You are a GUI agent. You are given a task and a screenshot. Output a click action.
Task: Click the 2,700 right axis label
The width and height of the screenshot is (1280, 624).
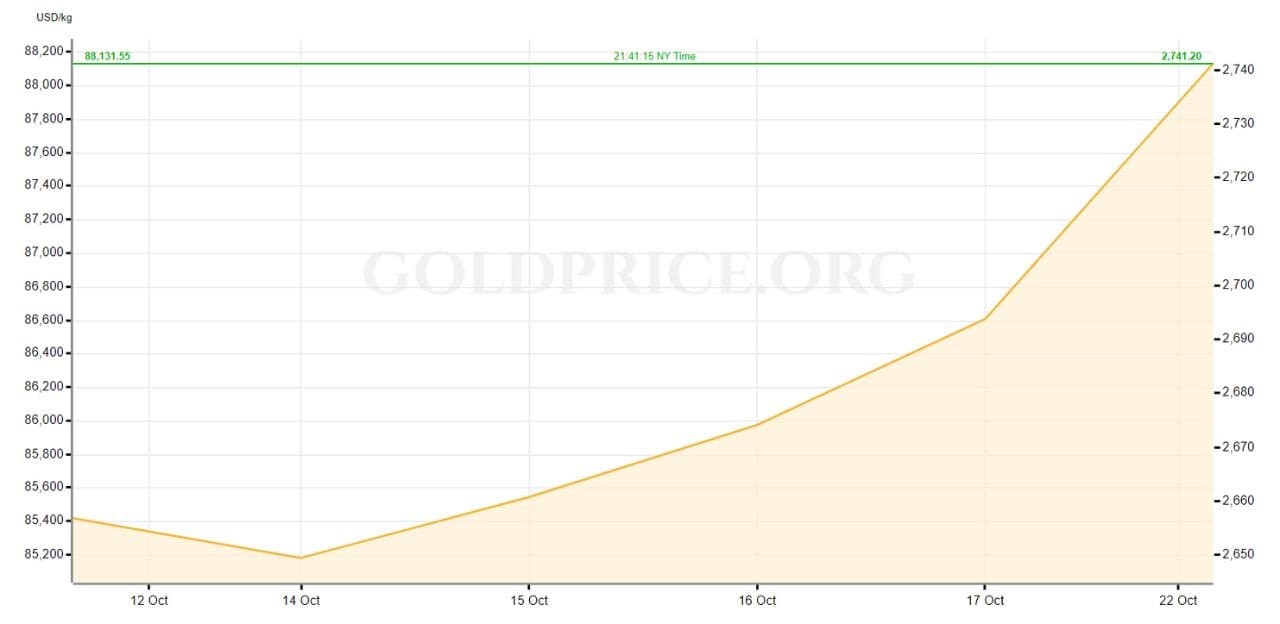pos(1238,285)
